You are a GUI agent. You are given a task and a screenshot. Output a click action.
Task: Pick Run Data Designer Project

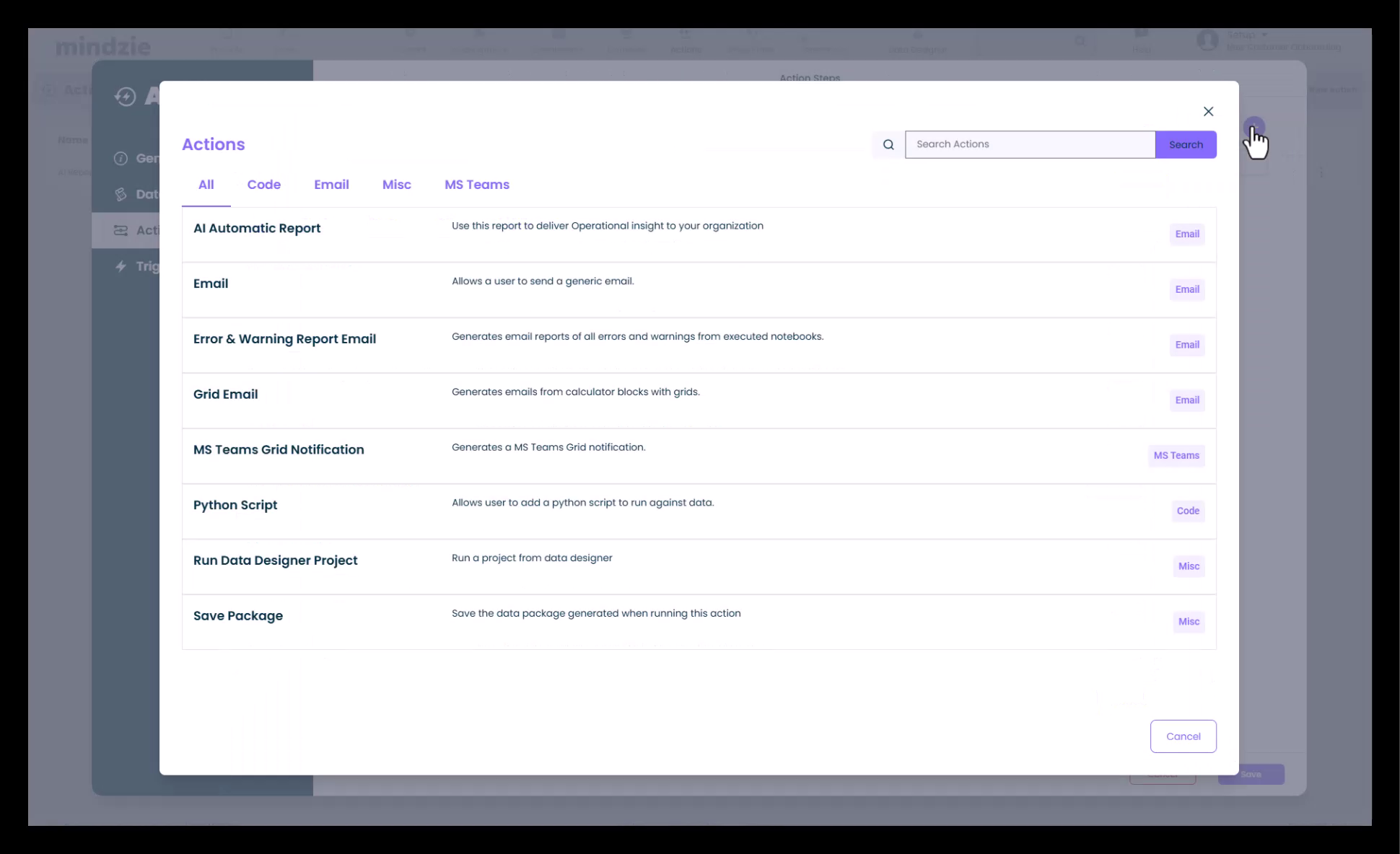pos(275,560)
